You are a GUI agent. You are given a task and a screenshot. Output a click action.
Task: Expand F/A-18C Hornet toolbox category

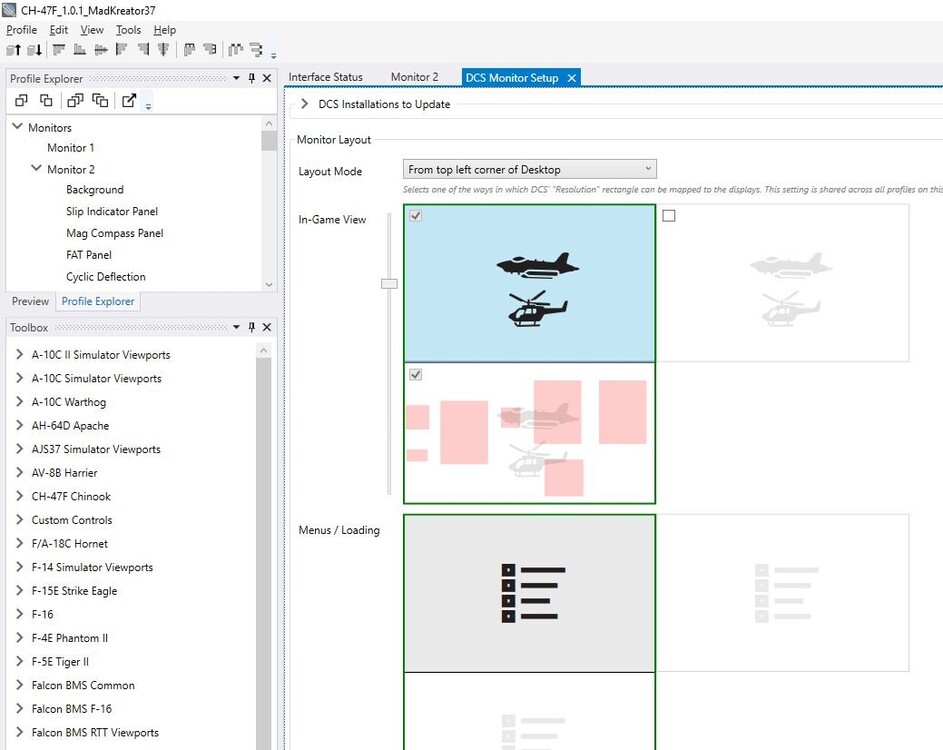point(19,543)
